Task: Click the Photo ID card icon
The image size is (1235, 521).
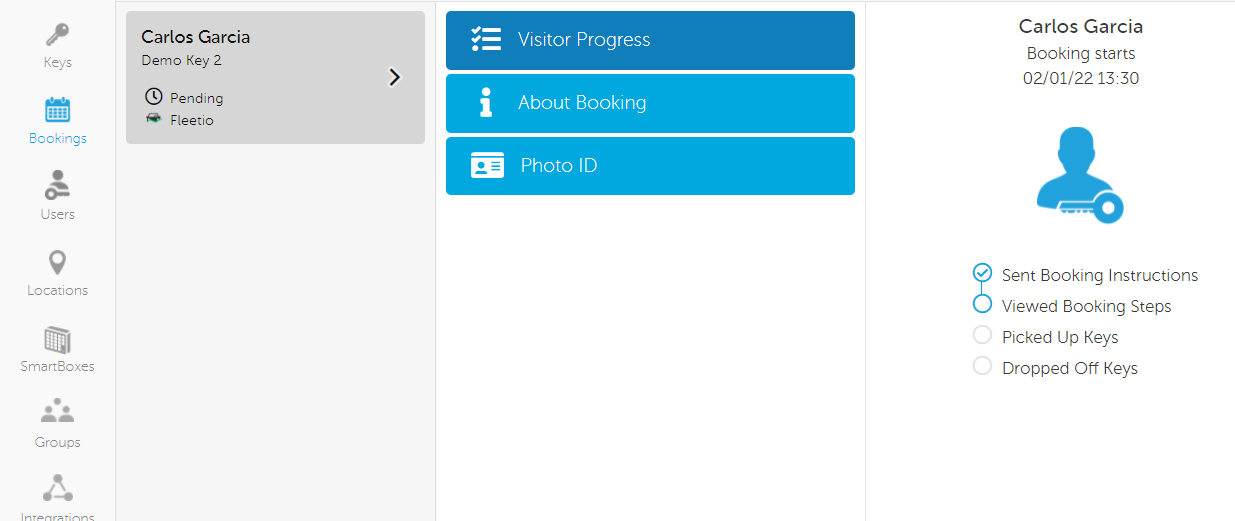Action: [487, 166]
